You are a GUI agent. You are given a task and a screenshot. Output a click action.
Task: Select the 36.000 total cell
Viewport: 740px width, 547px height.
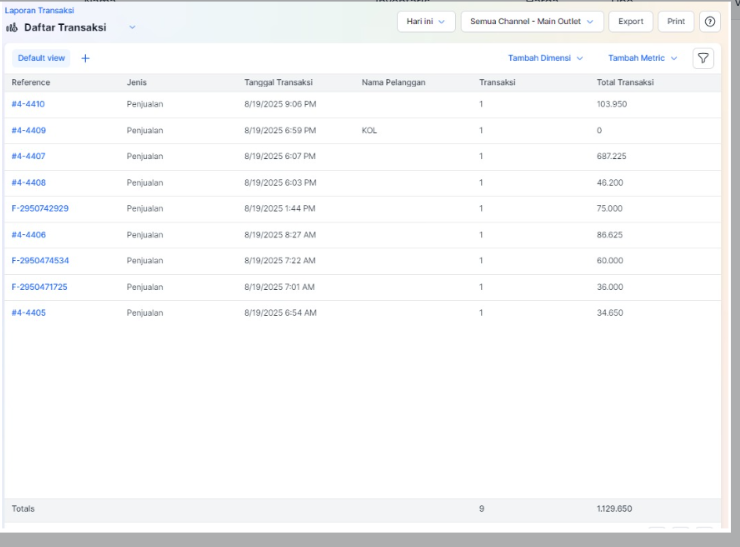610,287
